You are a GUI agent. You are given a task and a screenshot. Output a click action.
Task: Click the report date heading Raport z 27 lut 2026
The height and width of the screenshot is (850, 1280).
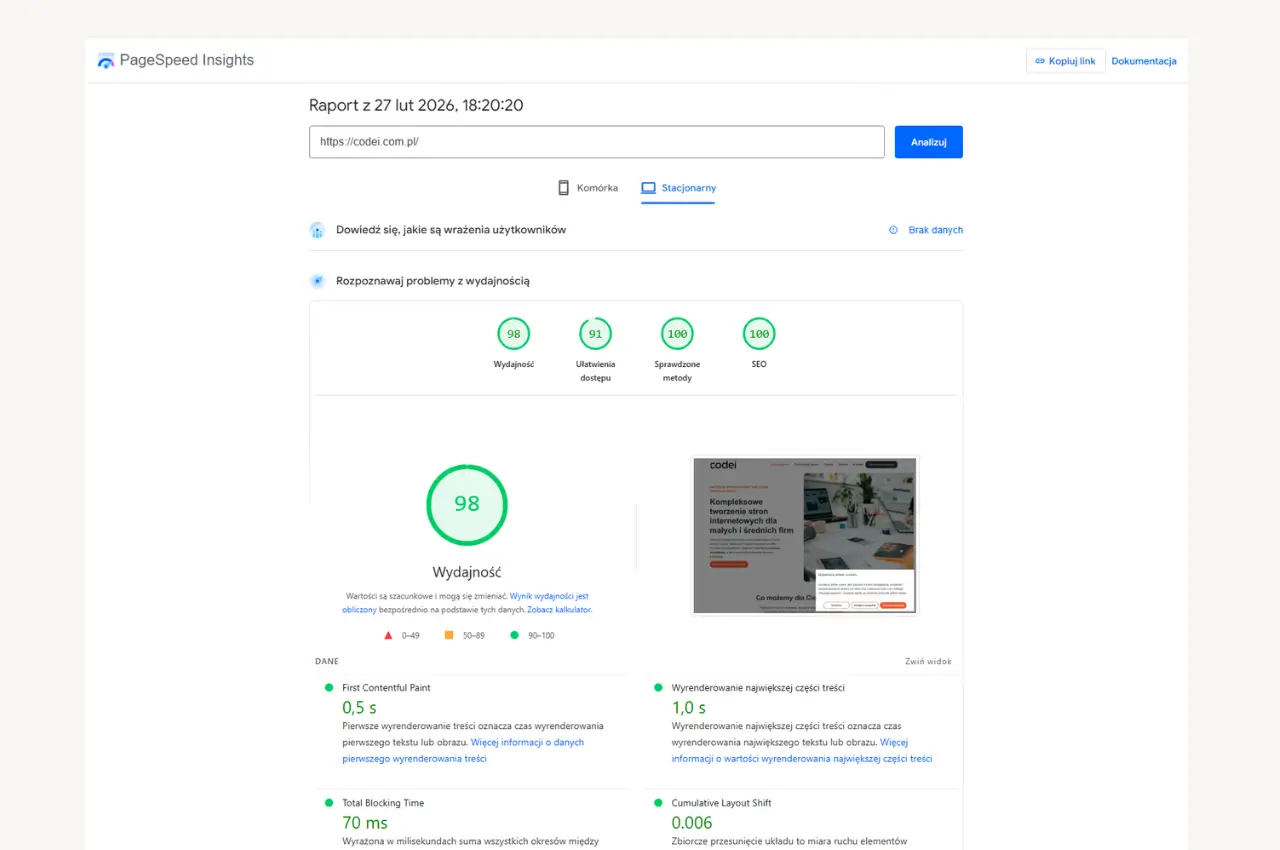click(416, 105)
